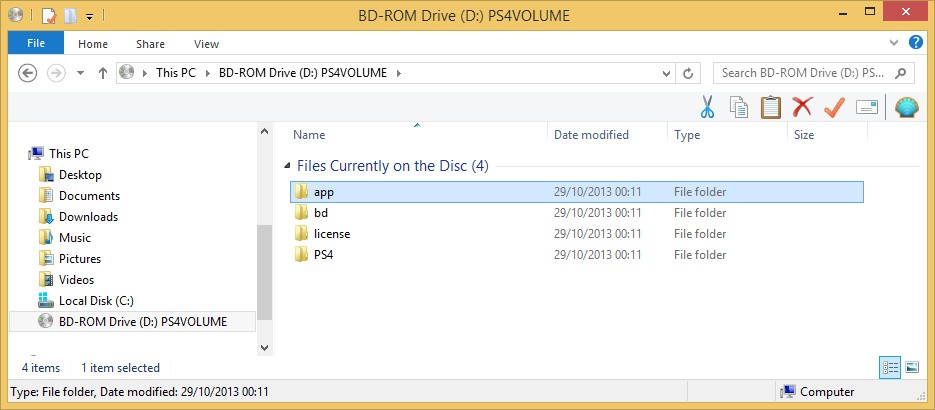Click the Cut scissors icon
The image size is (935, 410).
(x=708, y=107)
